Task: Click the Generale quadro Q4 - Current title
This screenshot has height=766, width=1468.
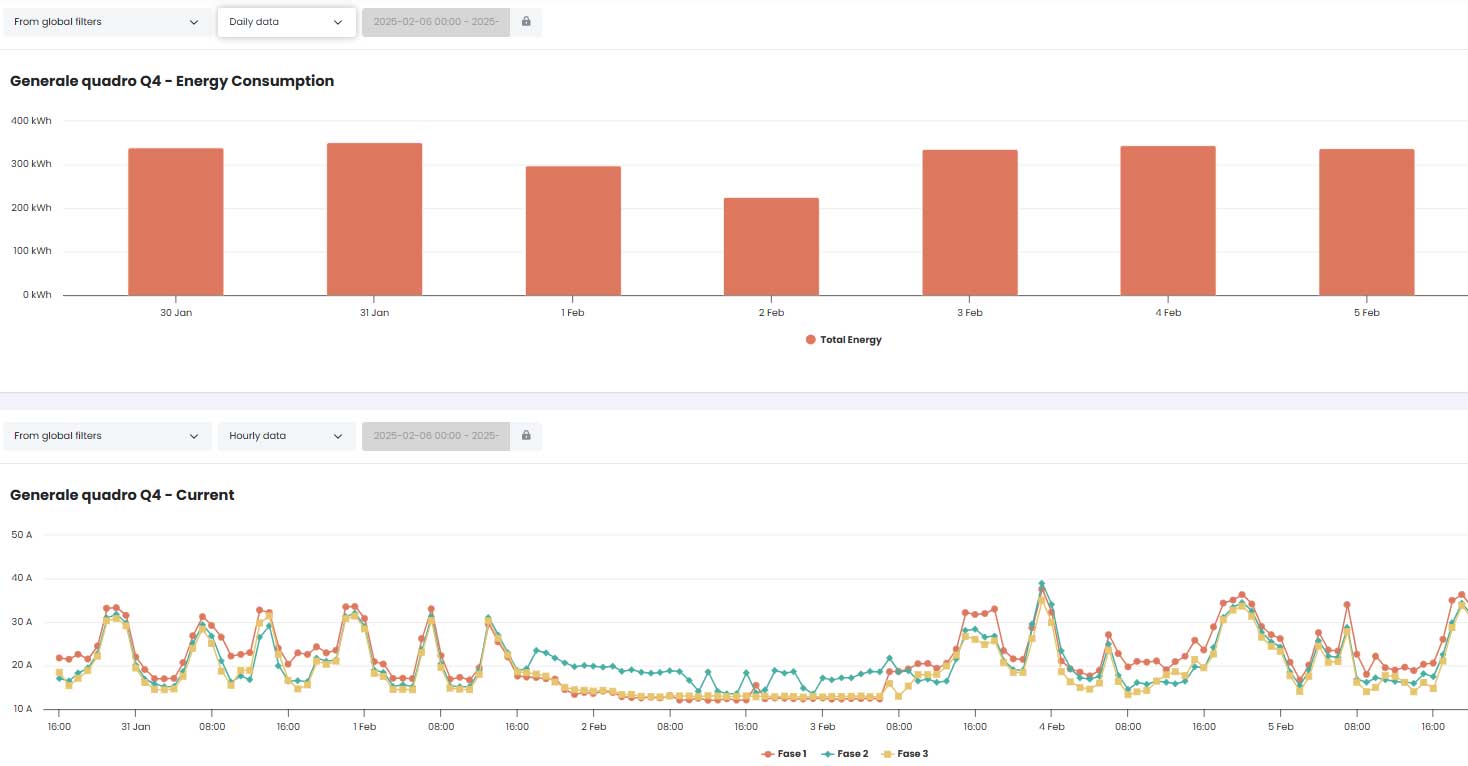Action: tap(122, 495)
